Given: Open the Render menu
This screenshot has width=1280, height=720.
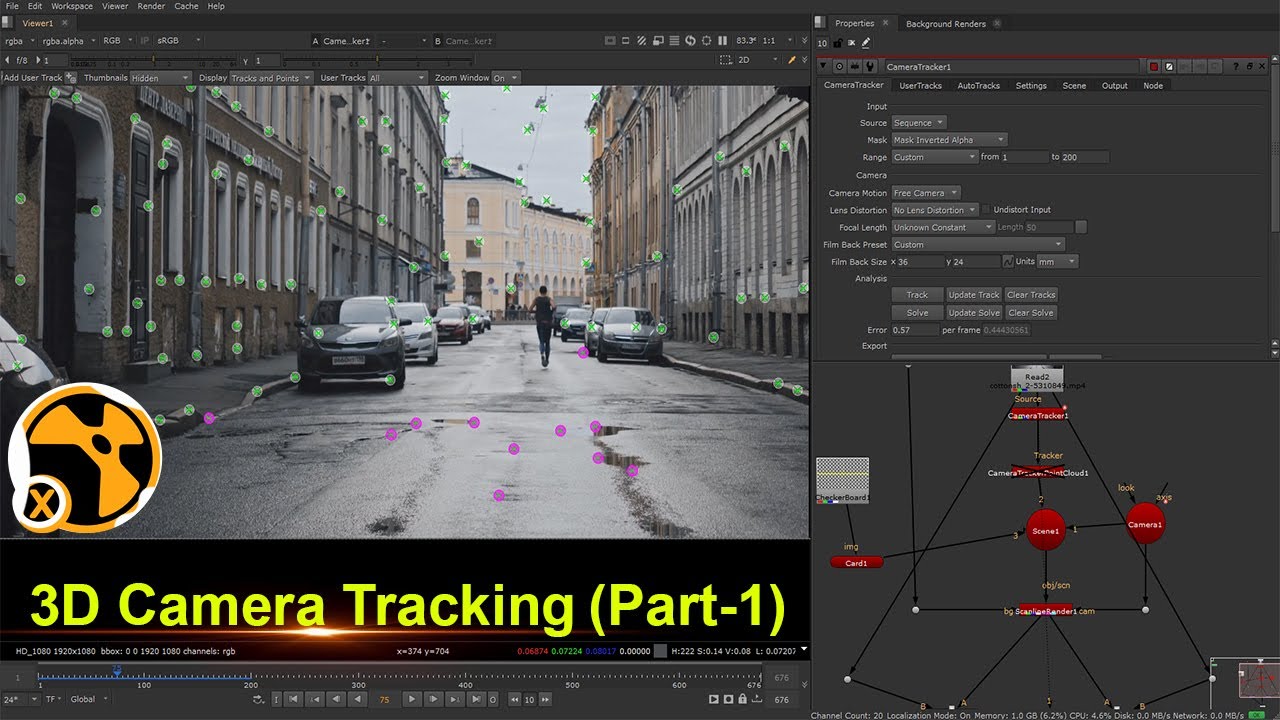Looking at the screenshot, I should tap(151, 6).
